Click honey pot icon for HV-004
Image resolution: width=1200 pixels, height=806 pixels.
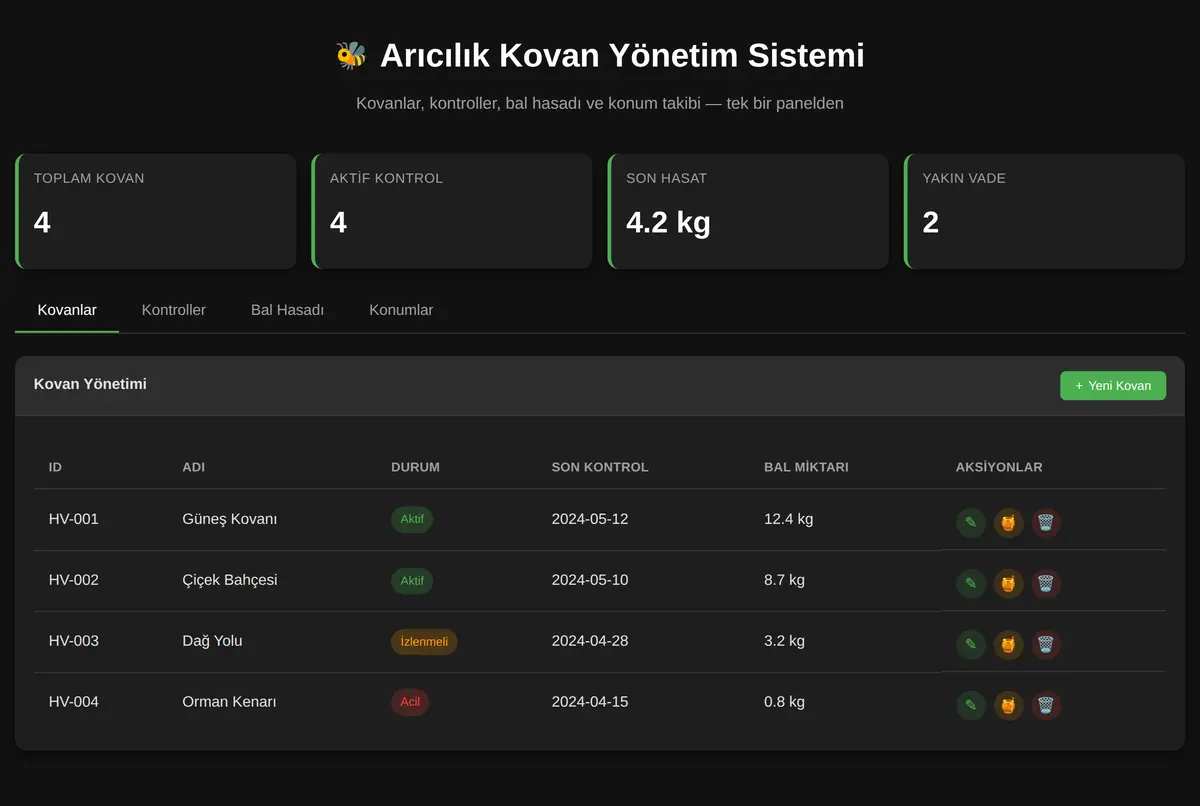tap(1008, 705)
